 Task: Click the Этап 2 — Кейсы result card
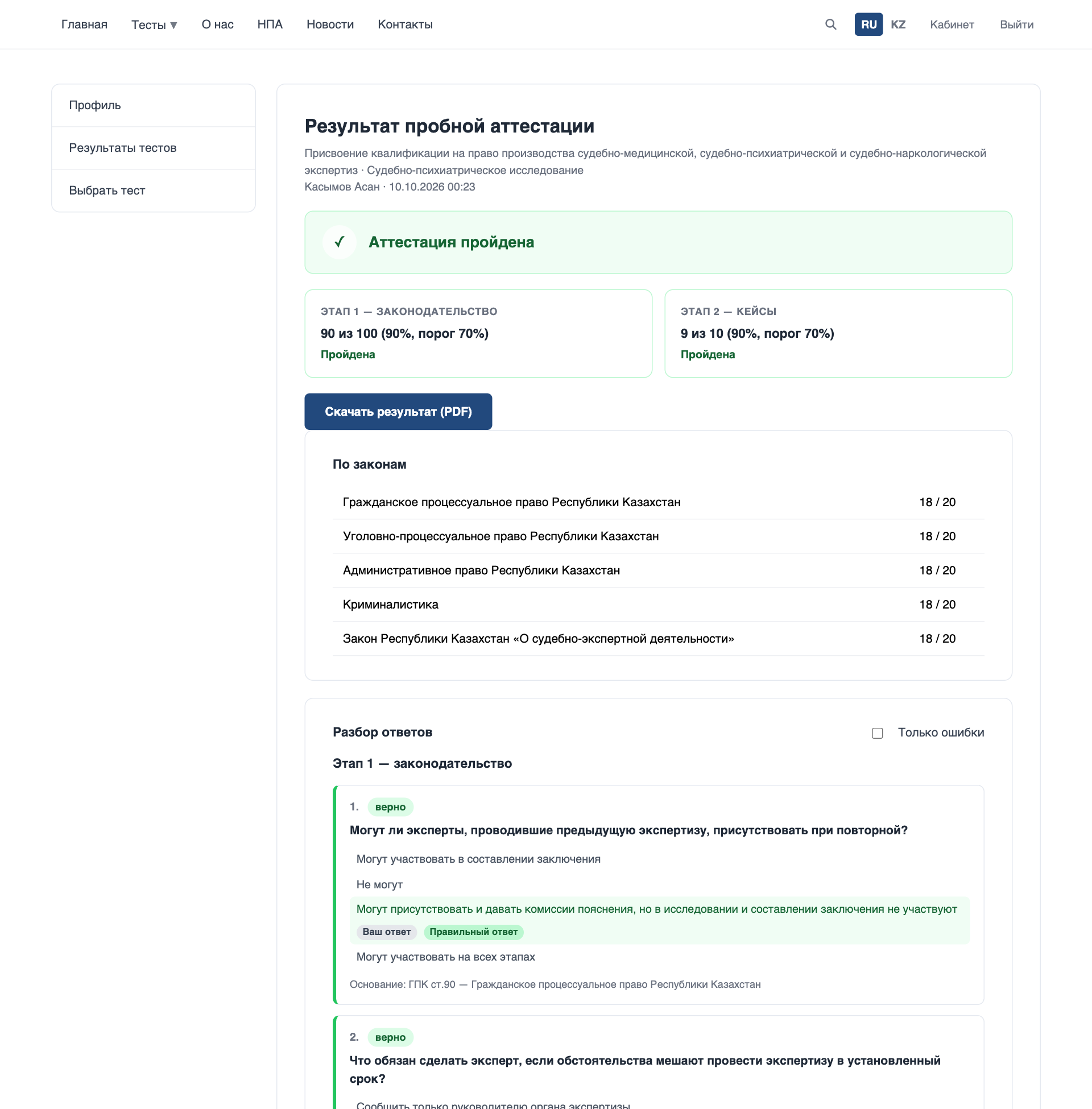click(838, 334)
